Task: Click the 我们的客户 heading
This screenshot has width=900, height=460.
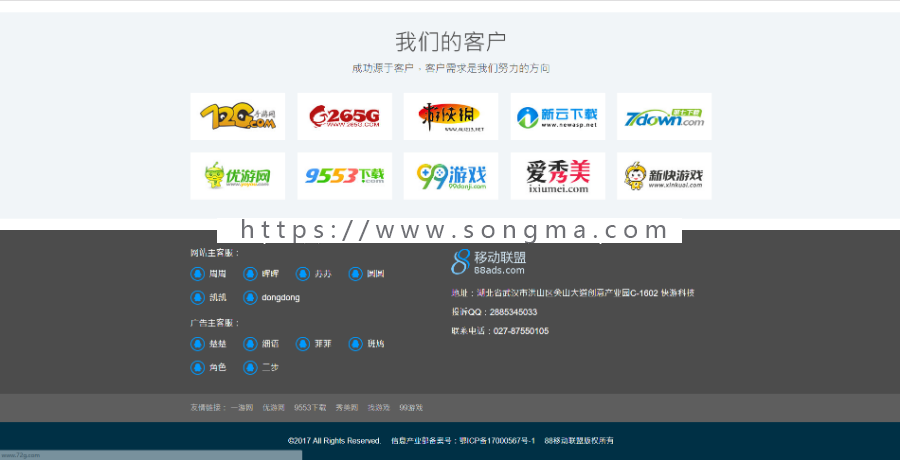Action: tap(451, 42)
